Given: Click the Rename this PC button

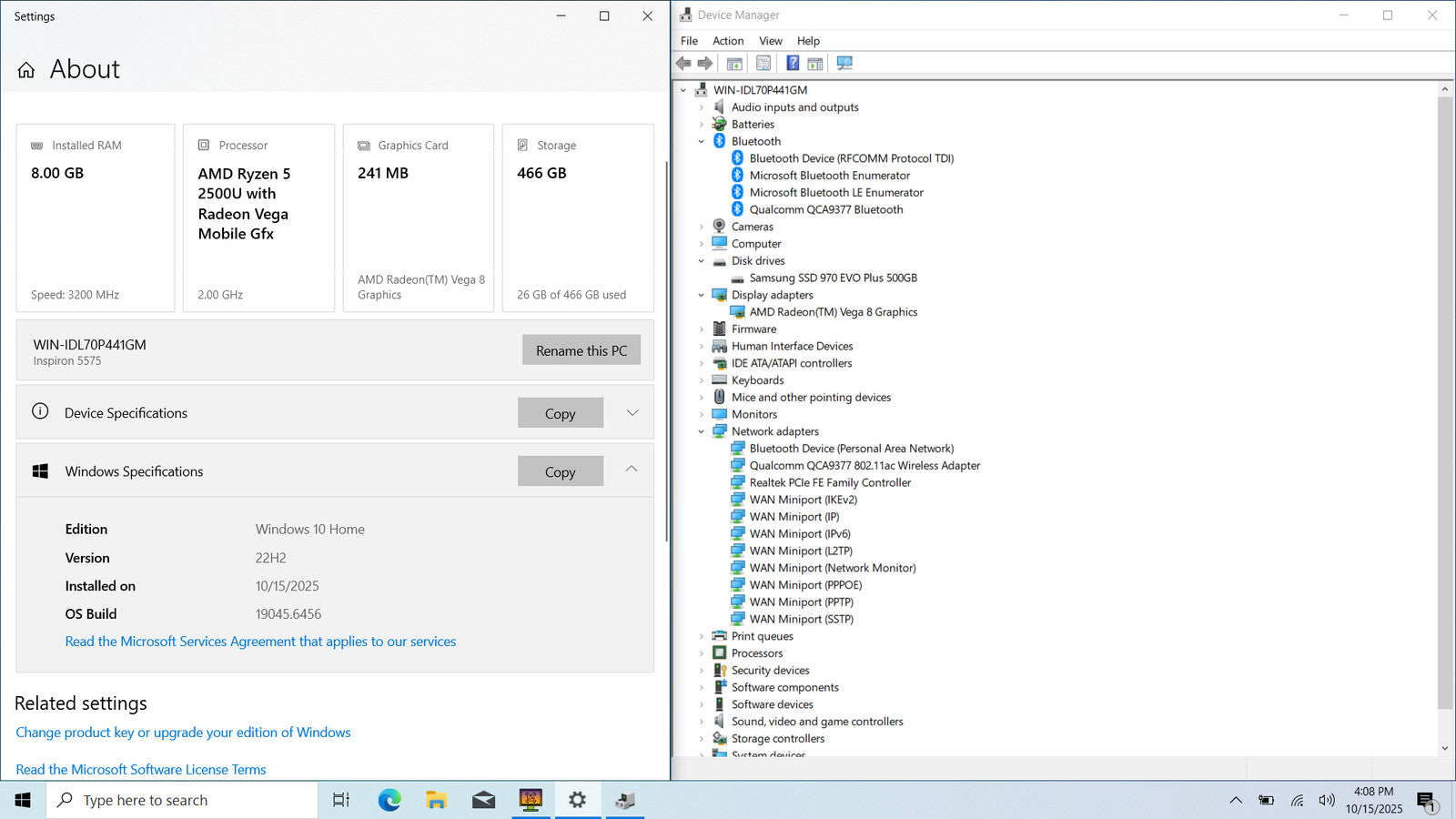Looking at the screenshot, I should [581, 350].
